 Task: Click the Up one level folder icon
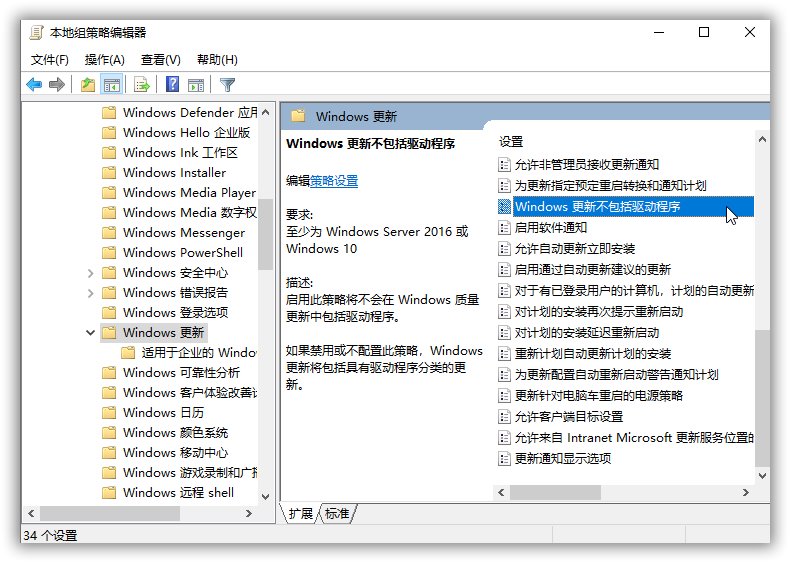pos(88,85)
